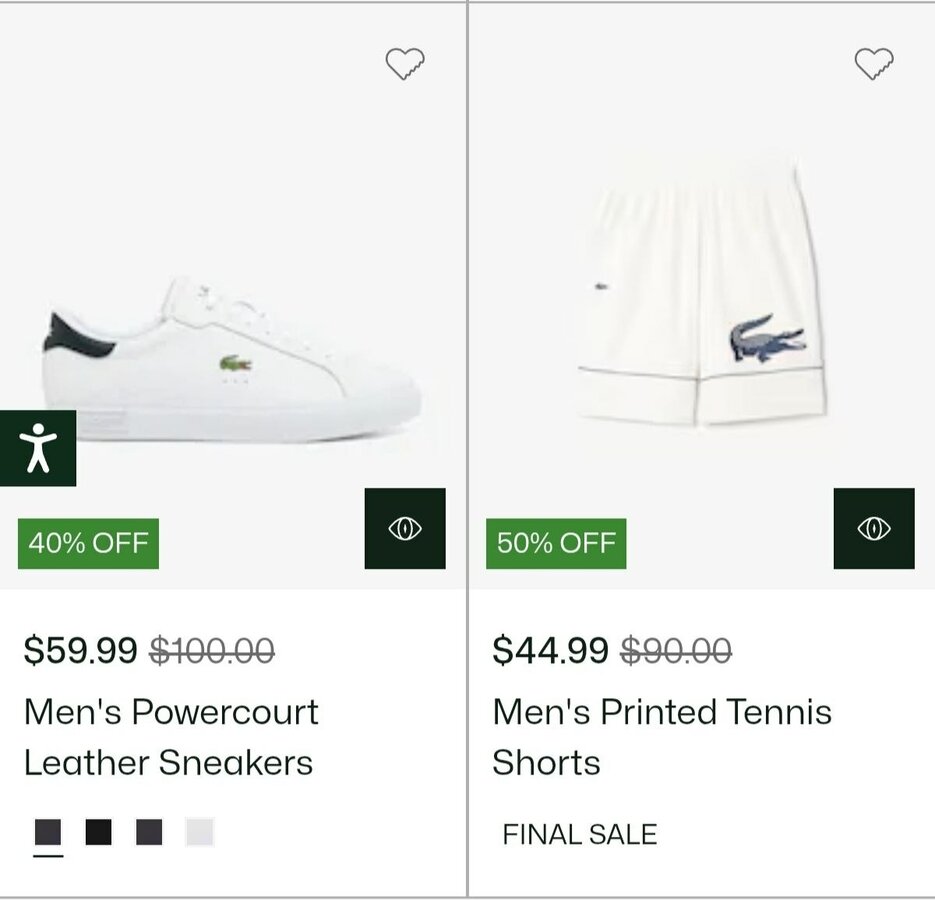
Task: Pick the dark swatch beside the white swatch
Action: coord(149,832)
